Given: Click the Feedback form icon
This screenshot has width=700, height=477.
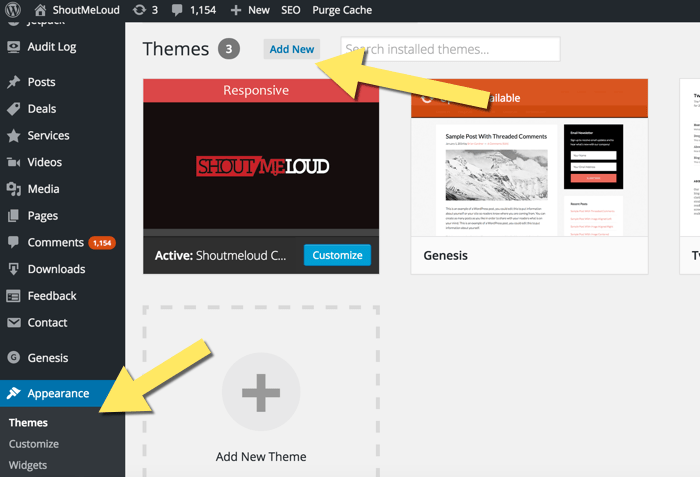Looking at the screenshot, I should tap(14, 296).
